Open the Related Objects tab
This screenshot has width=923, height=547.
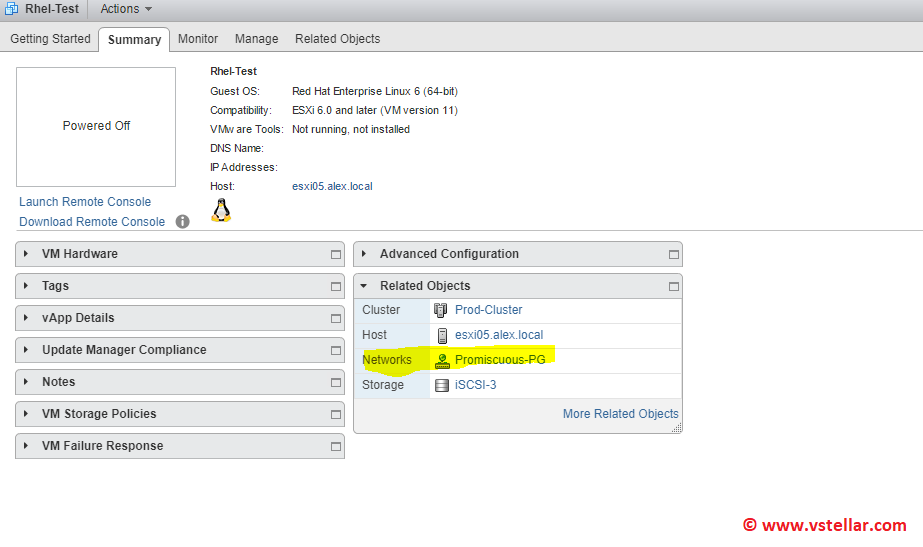337,39
